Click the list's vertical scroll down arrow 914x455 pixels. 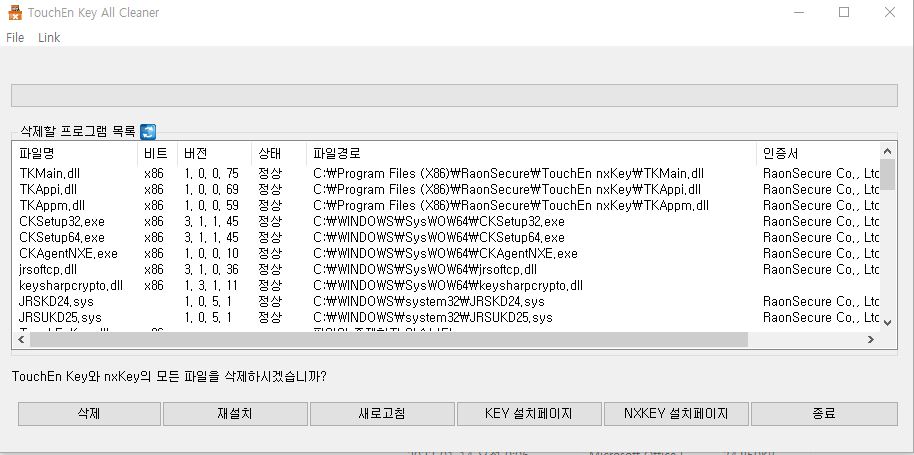click(887, 322)
